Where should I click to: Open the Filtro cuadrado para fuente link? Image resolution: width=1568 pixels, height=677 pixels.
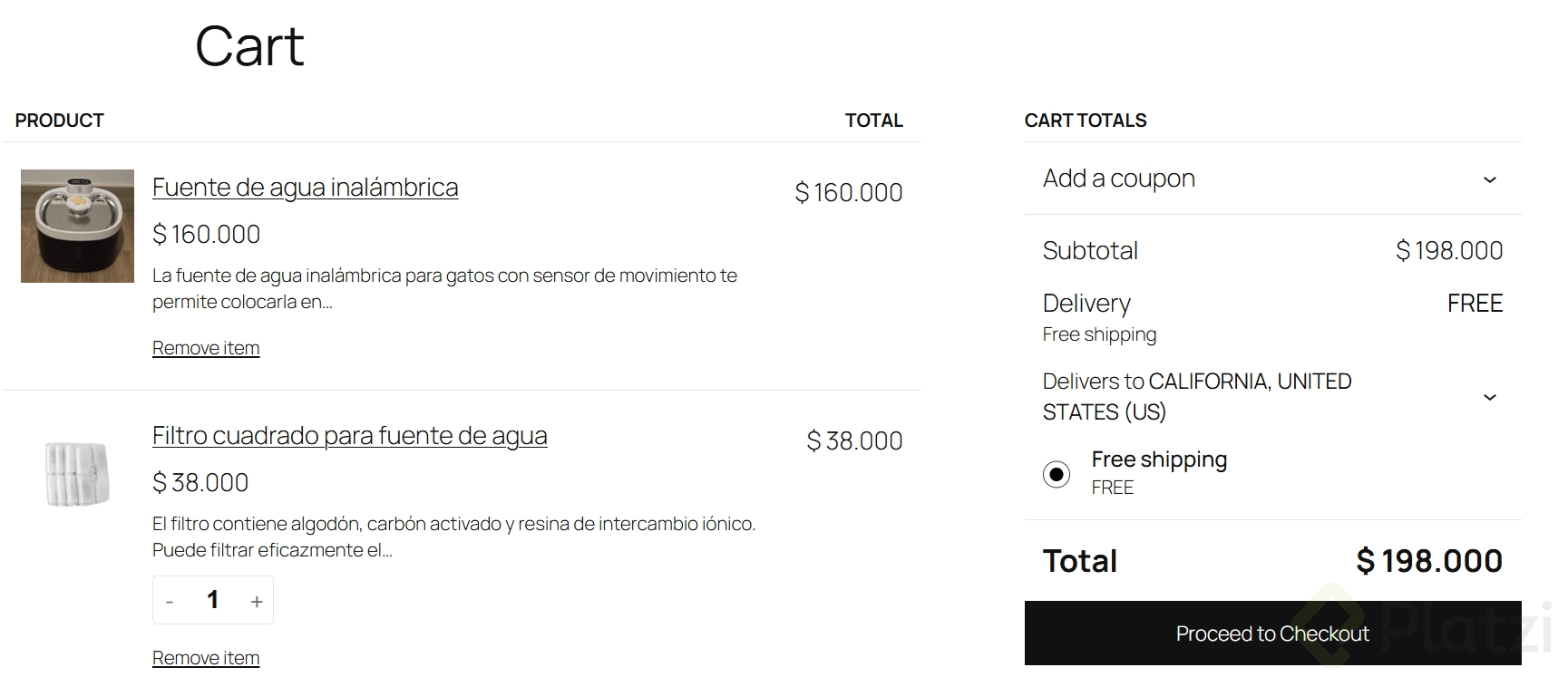click(349, 436)
